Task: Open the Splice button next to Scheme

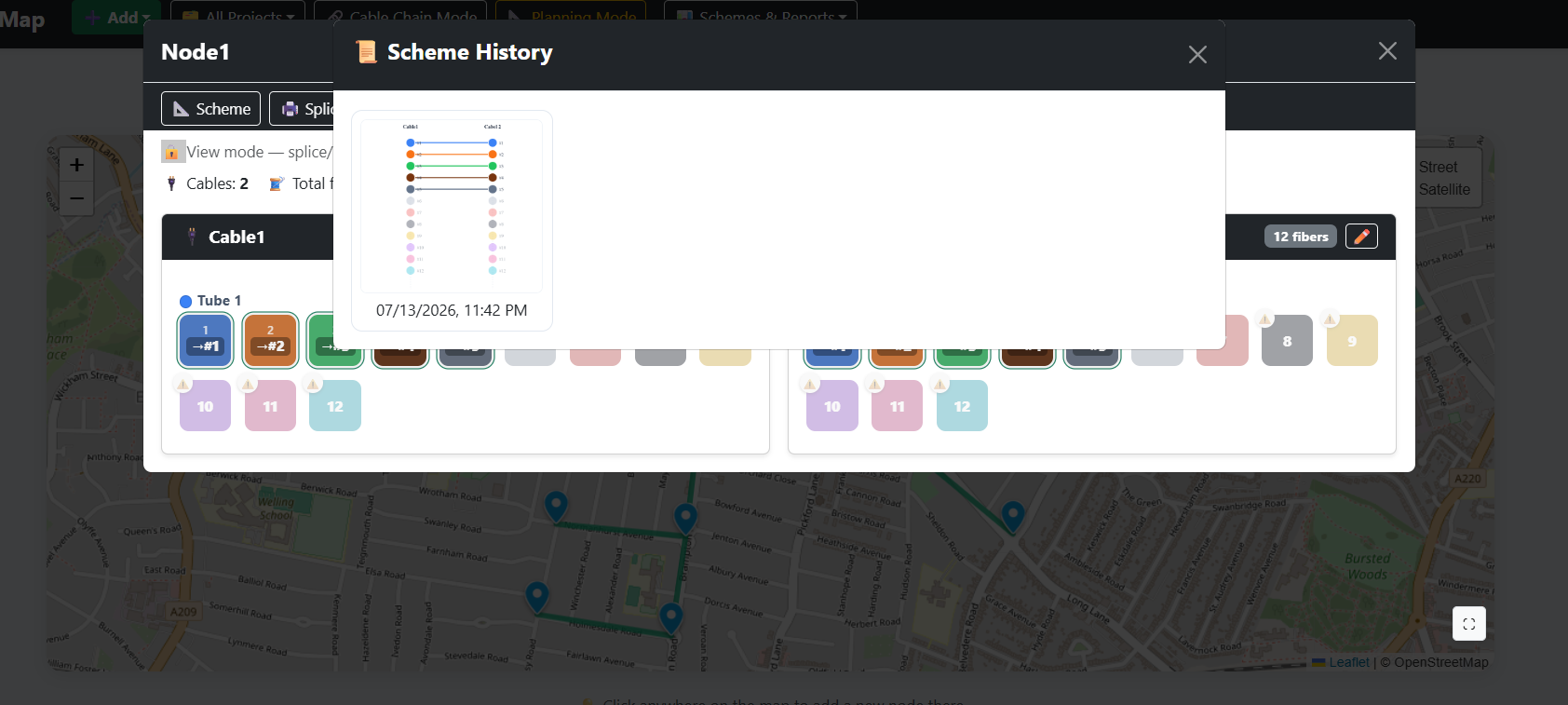Action: pos(302,108)
